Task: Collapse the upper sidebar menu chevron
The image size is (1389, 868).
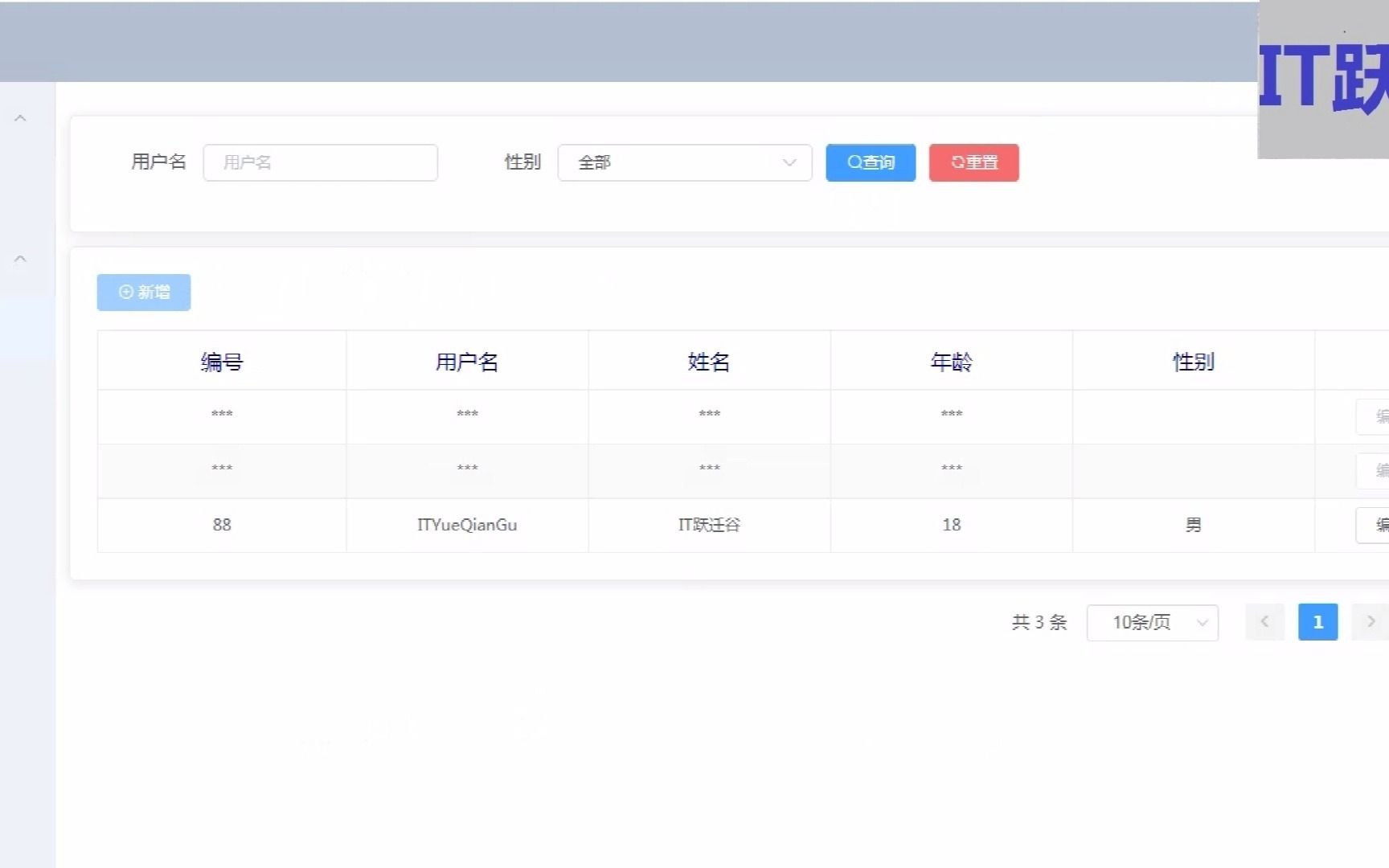Action: point(20,117)
